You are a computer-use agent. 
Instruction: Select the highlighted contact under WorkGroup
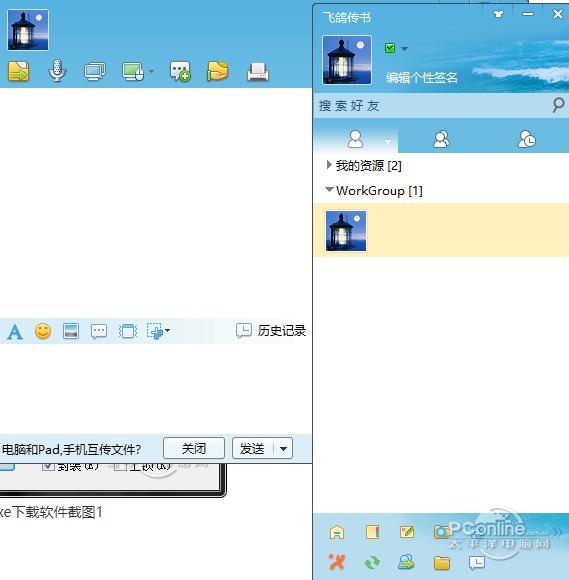coord(441,230)
